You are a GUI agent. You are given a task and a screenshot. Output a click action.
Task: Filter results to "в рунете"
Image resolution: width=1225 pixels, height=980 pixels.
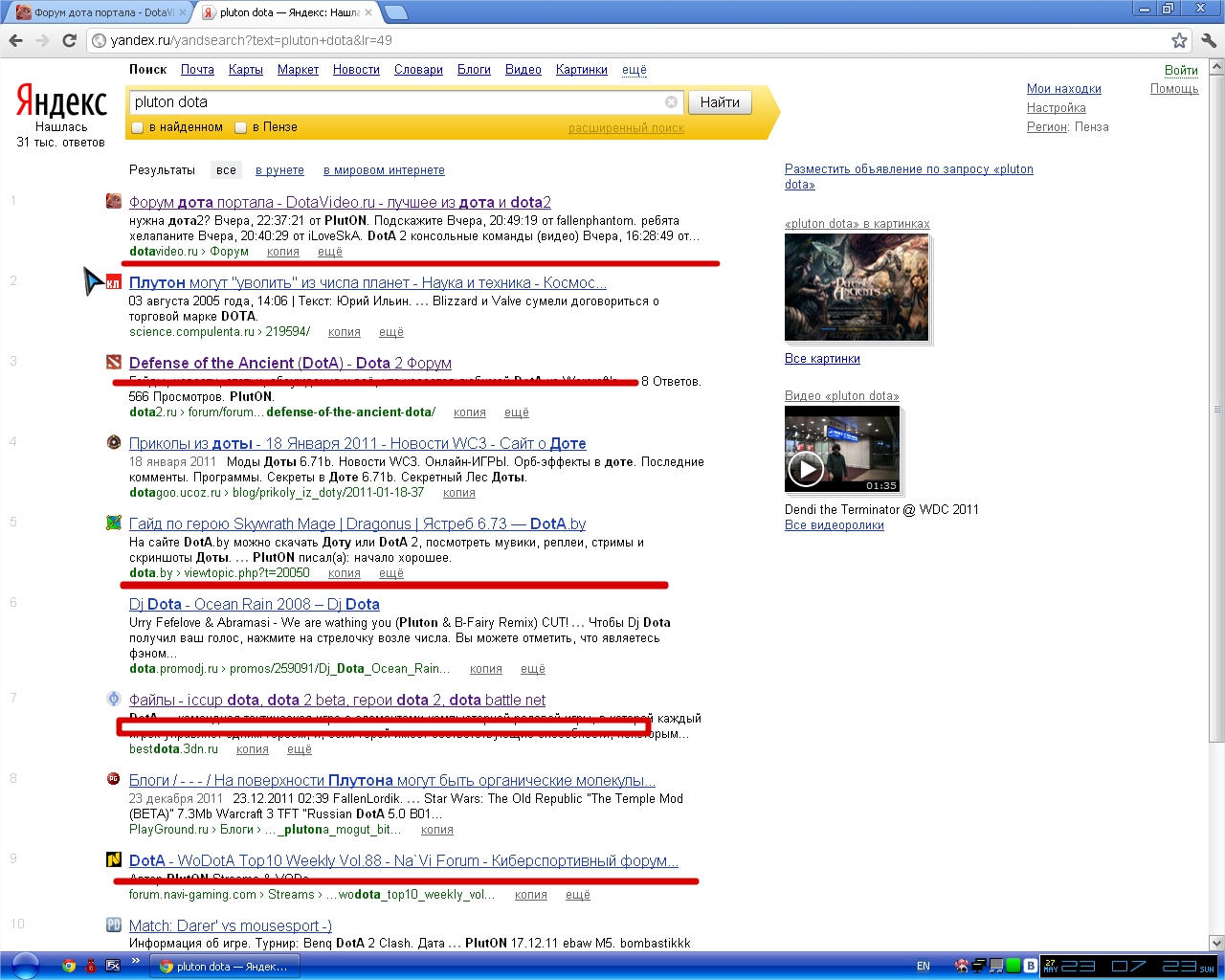(279, 170)
